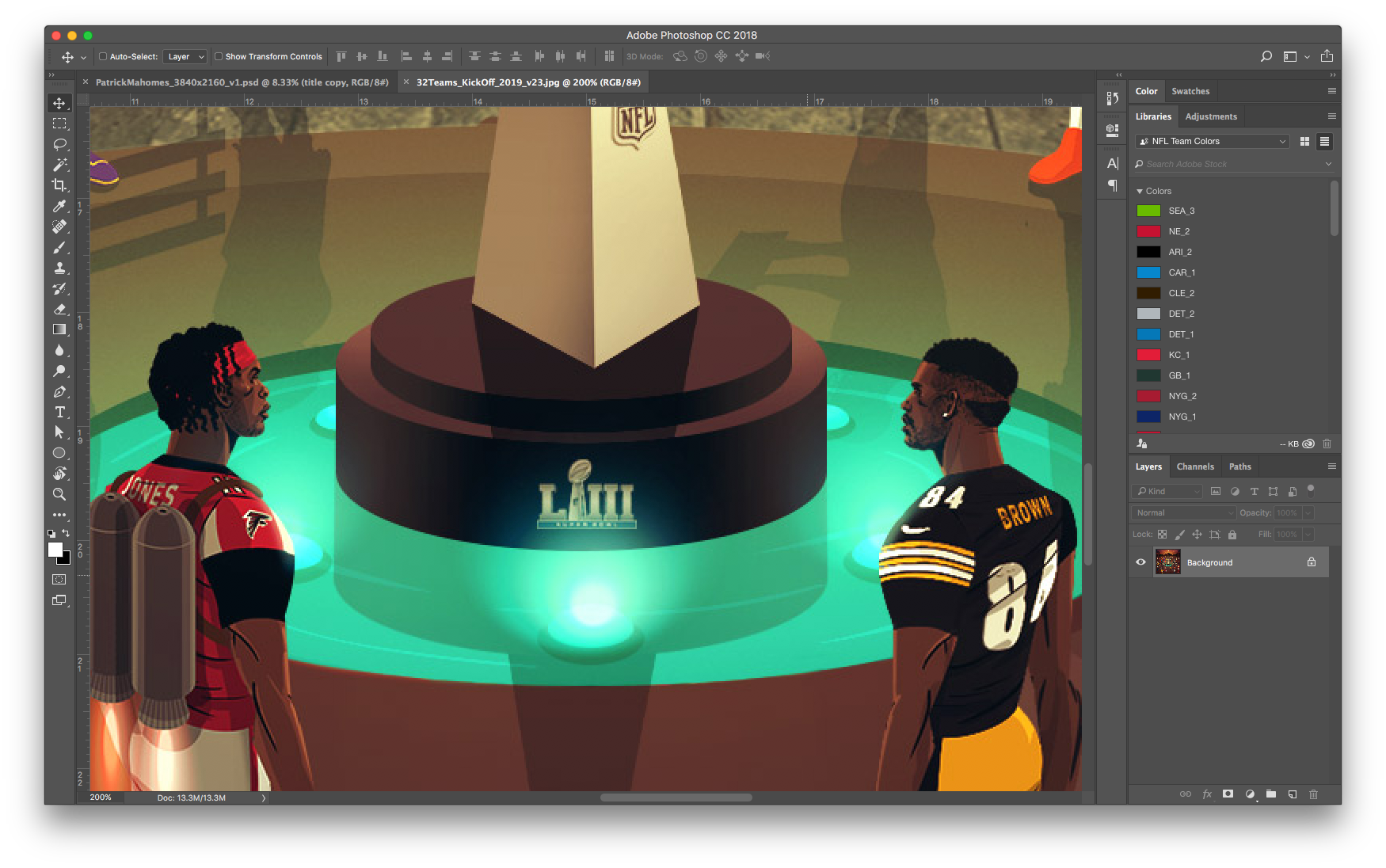Viewport: 1386px width, 868px height.
Task: Open the status bar info arrow
Action: tap(264, 798)
